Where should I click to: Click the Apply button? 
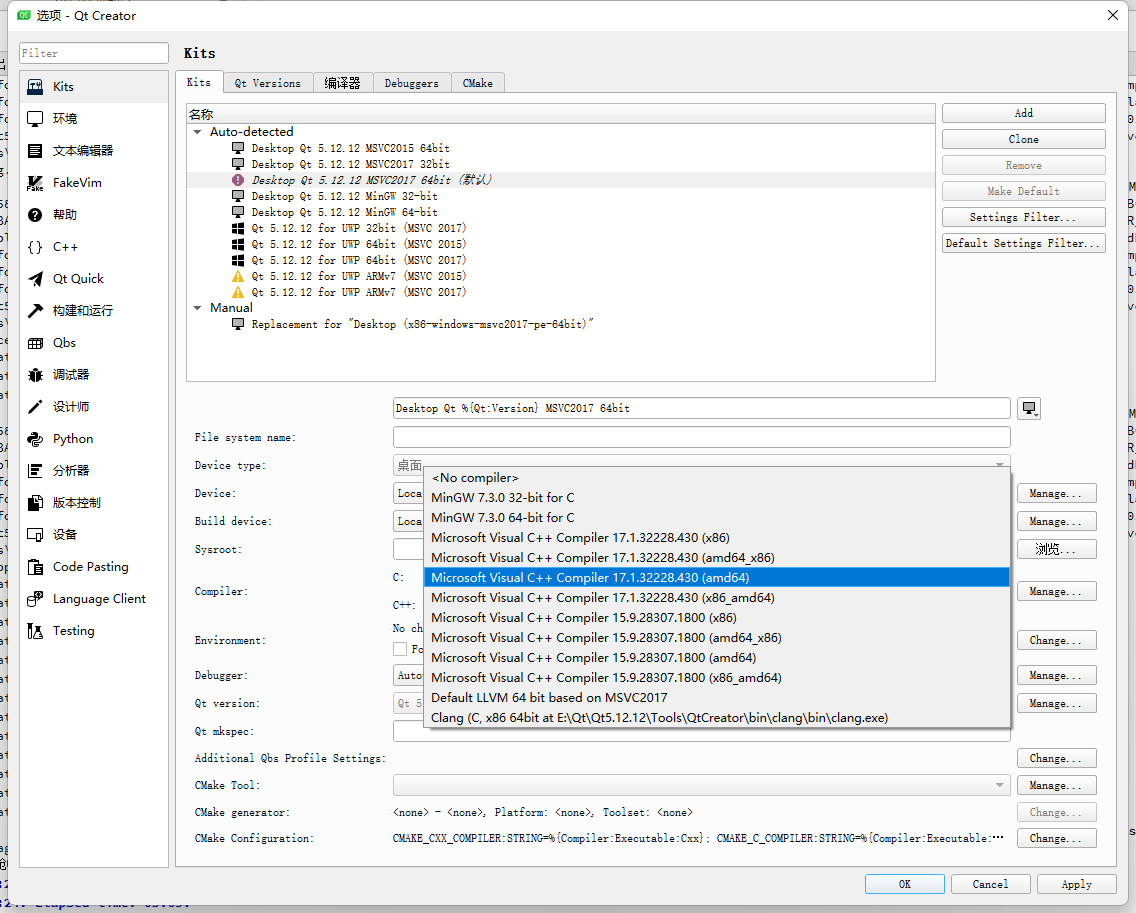1077,884
